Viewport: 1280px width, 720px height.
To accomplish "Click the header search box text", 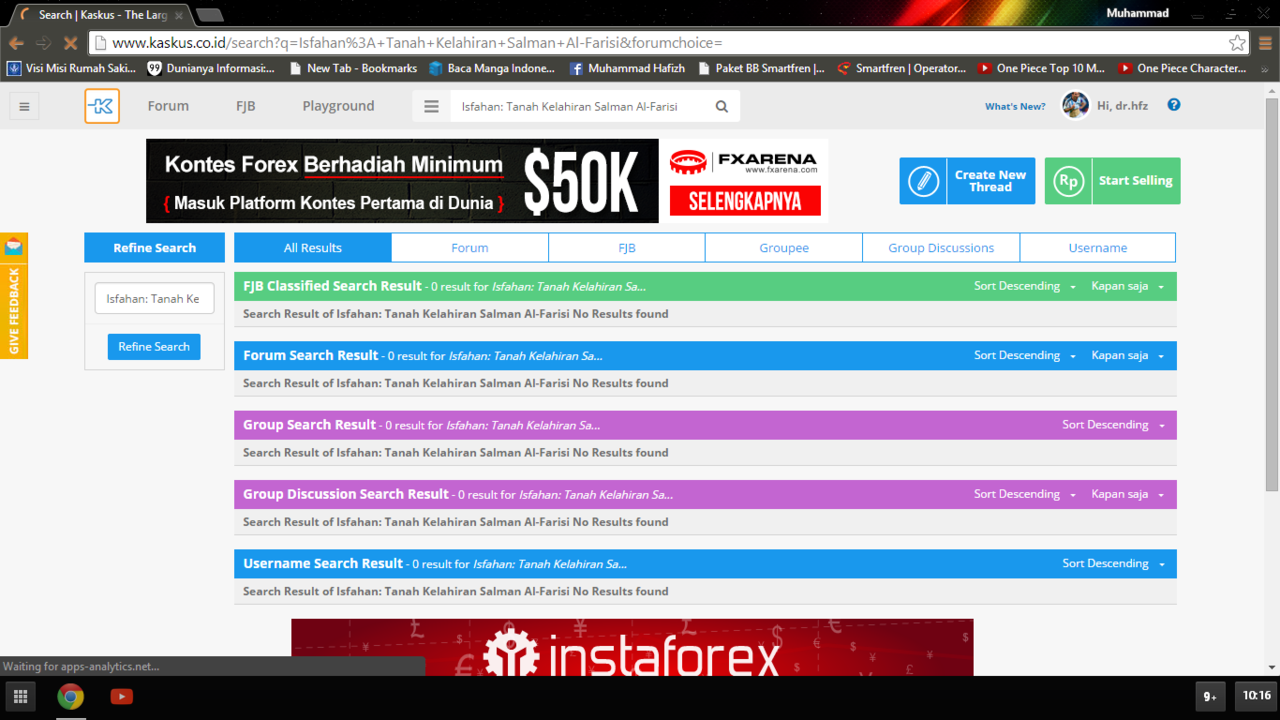I will click(569, 106).
